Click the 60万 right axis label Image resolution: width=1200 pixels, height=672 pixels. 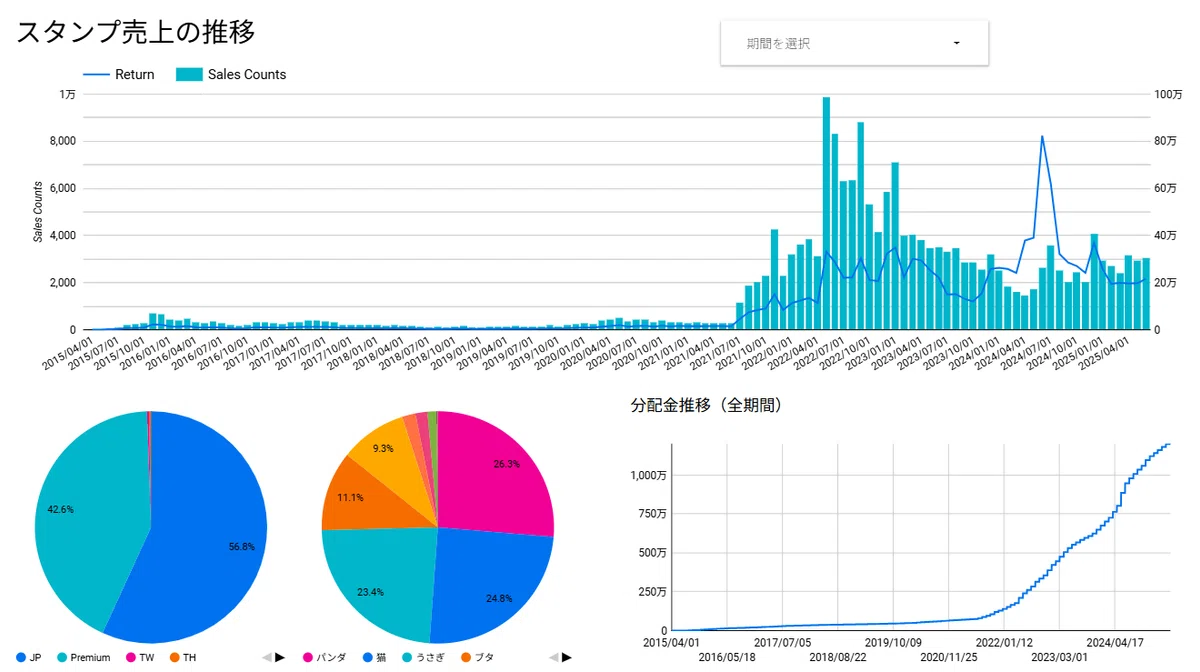(1167, 188)
